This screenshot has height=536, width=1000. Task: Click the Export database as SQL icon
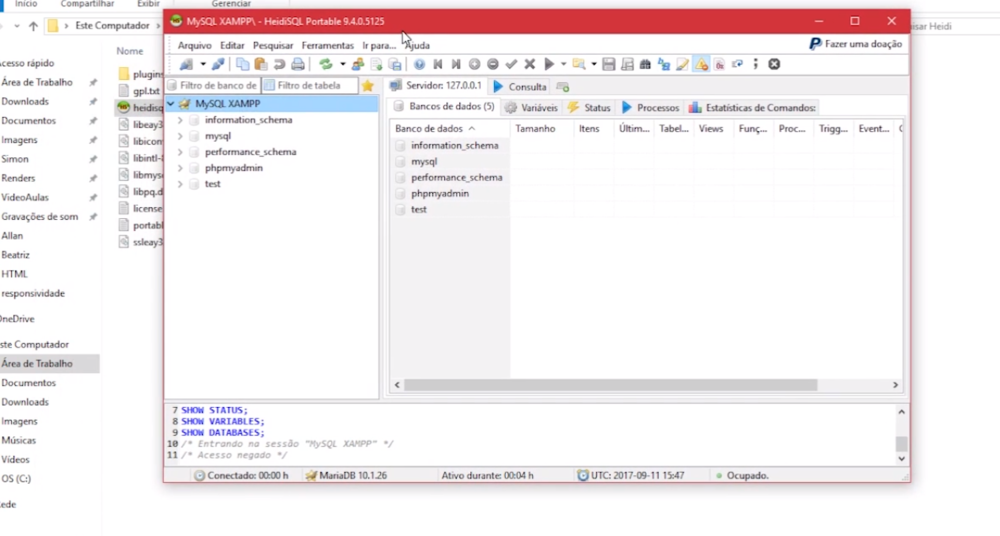(395, 64)
